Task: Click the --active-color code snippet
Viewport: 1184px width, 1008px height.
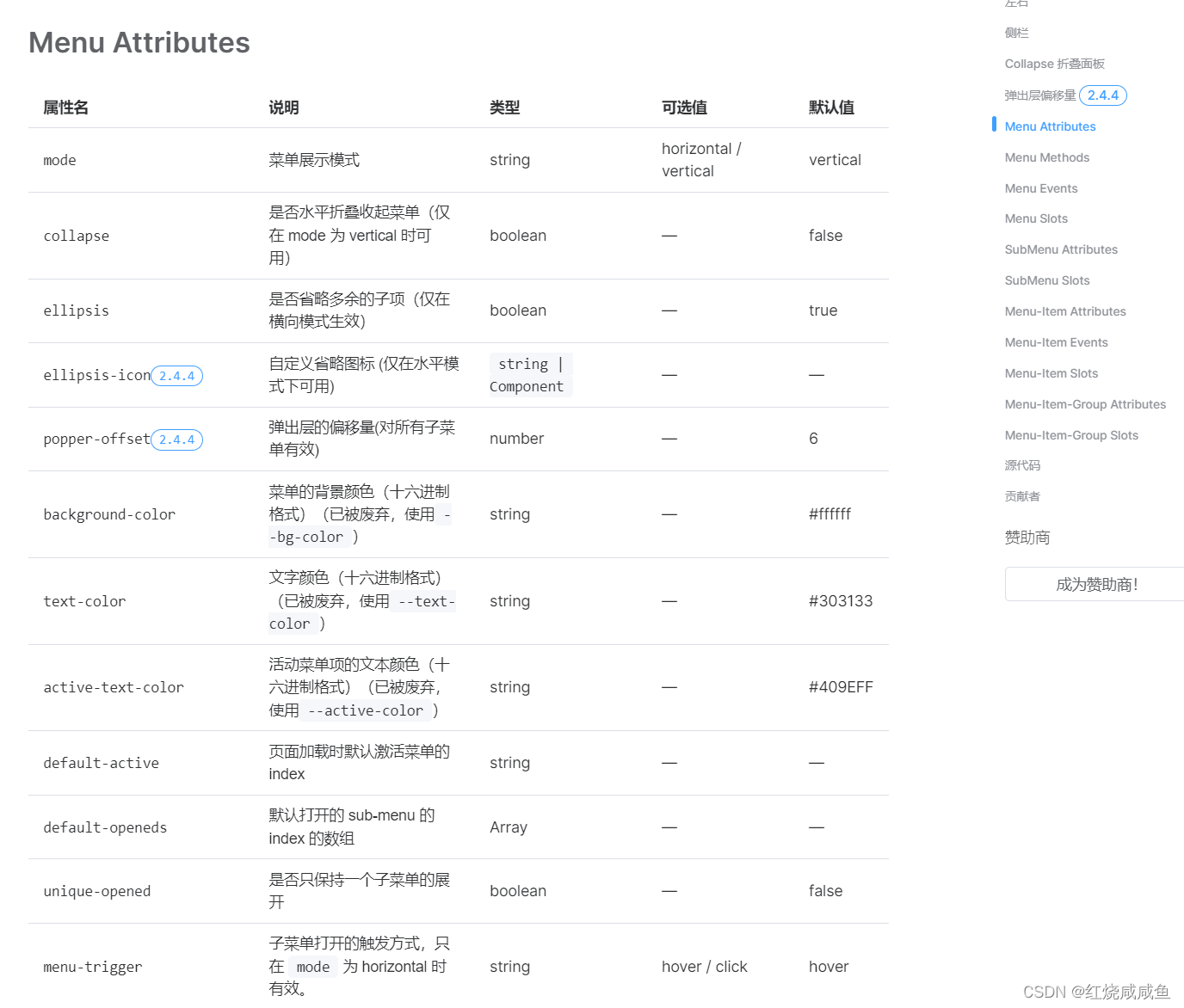Action: (366, 710)
